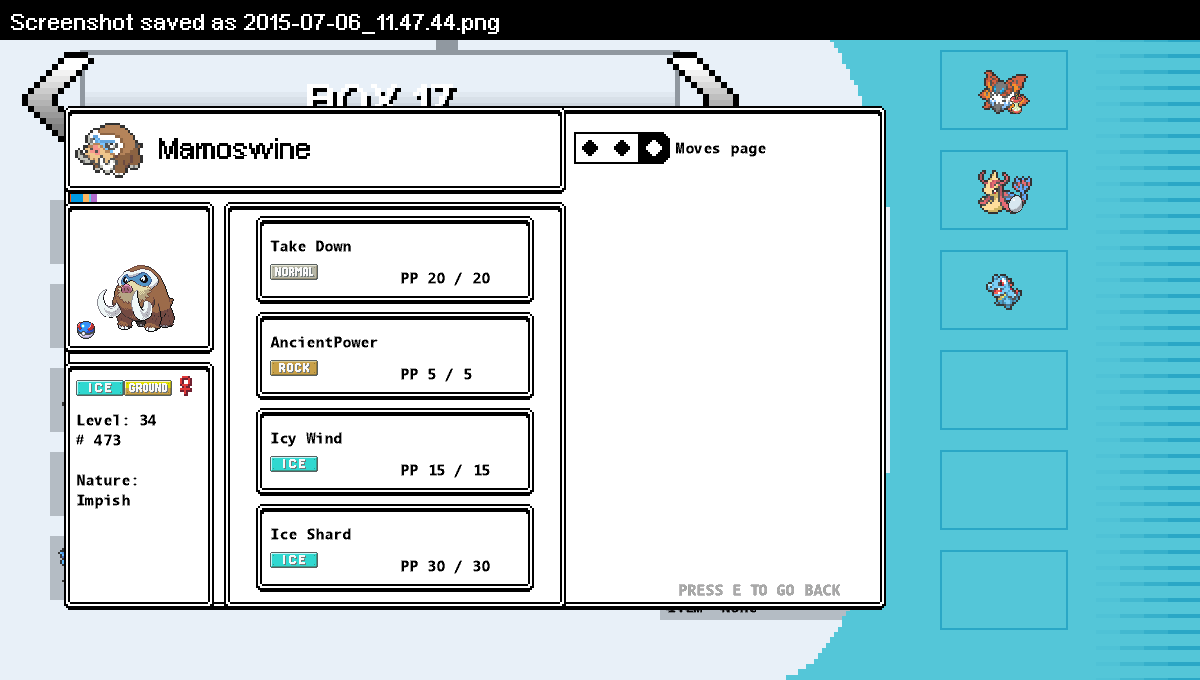Click the screenshot saved notification text
This screenshot has height=680, width=1200.
[255, 22]
